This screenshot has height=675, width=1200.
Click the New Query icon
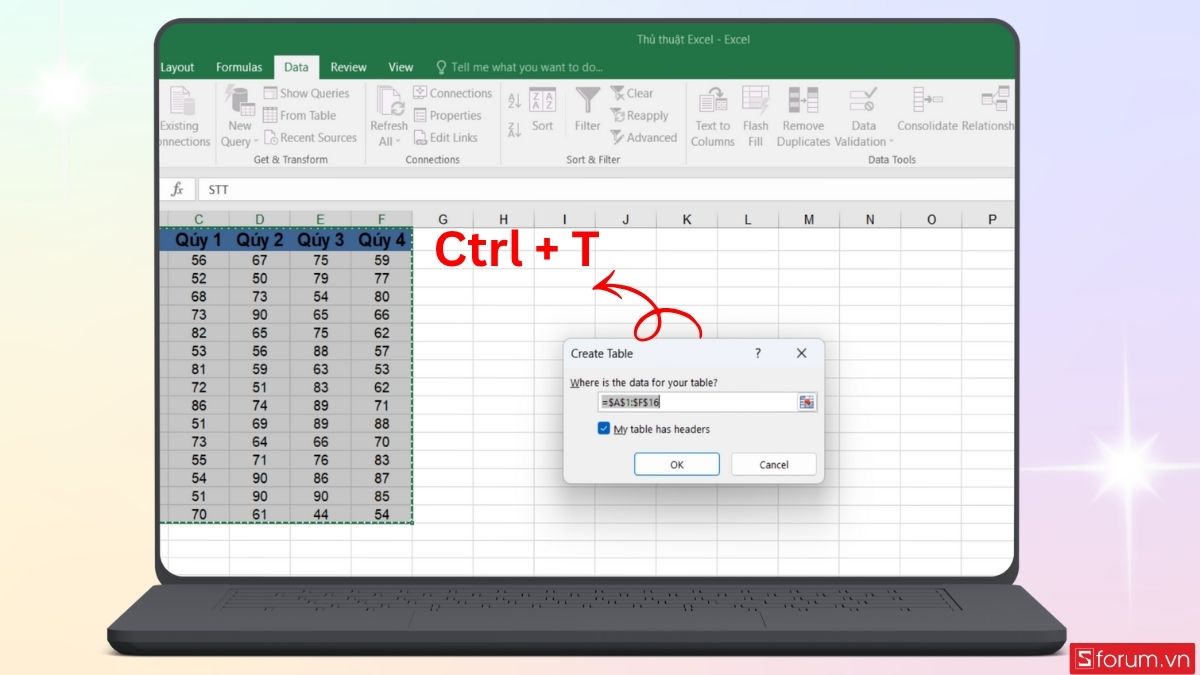pyautogui.click(x=240, y=100)
